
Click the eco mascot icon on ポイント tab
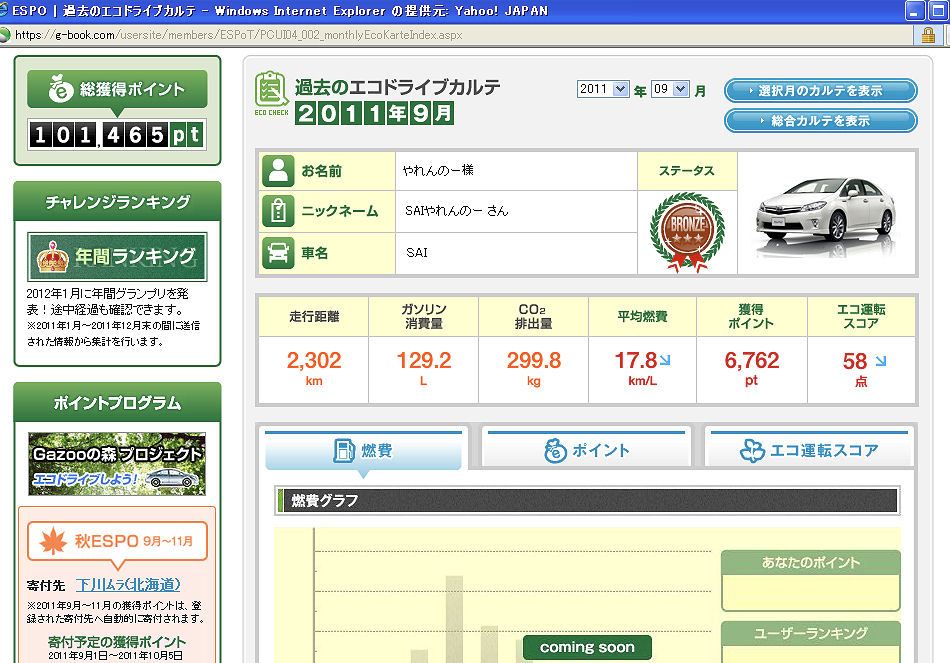click(555, 450)
